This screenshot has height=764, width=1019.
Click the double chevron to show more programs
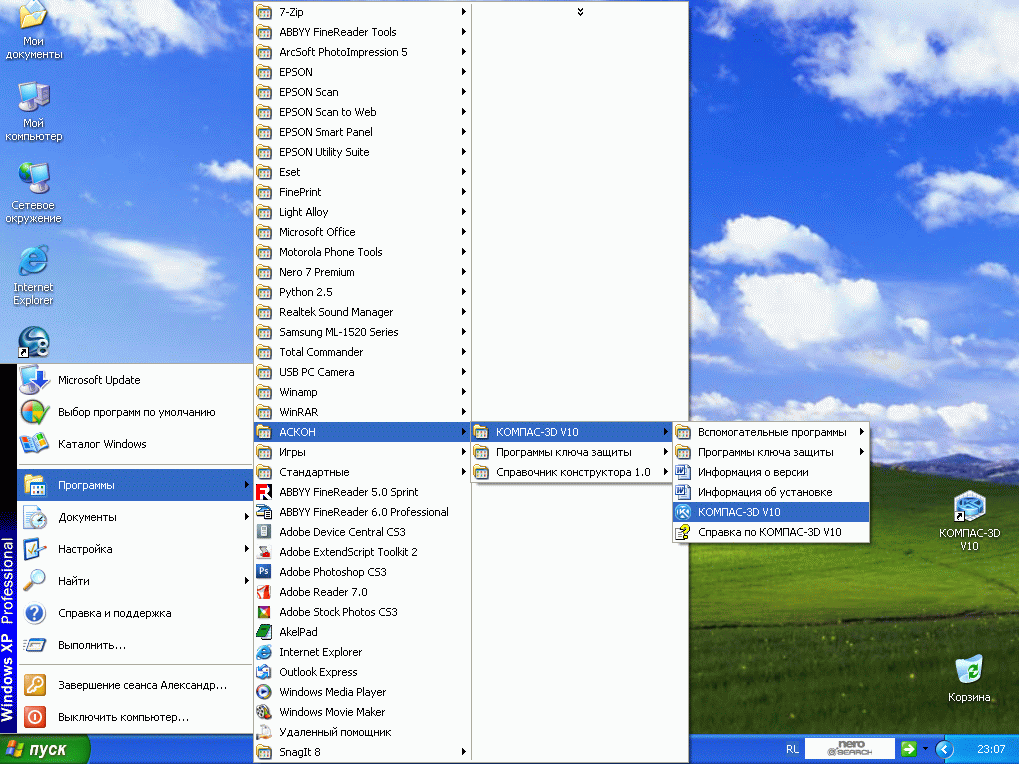580,12
